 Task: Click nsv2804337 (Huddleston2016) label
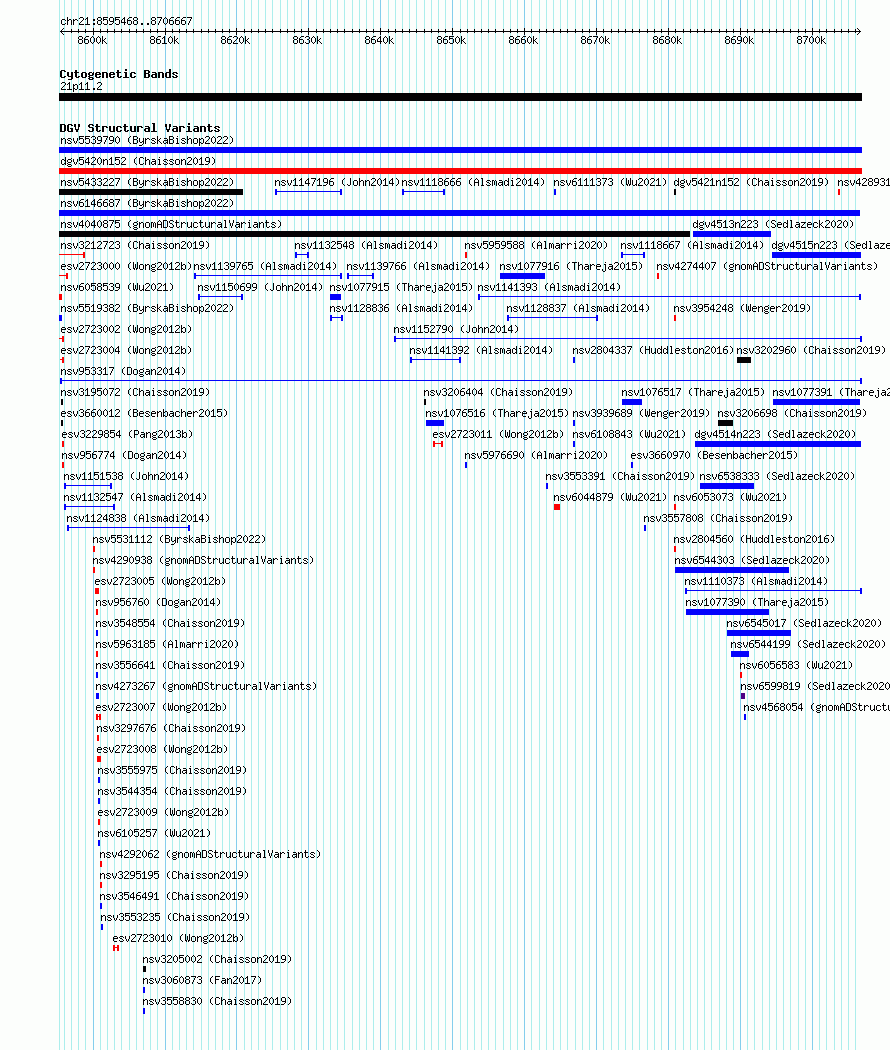tap(653, 350)
